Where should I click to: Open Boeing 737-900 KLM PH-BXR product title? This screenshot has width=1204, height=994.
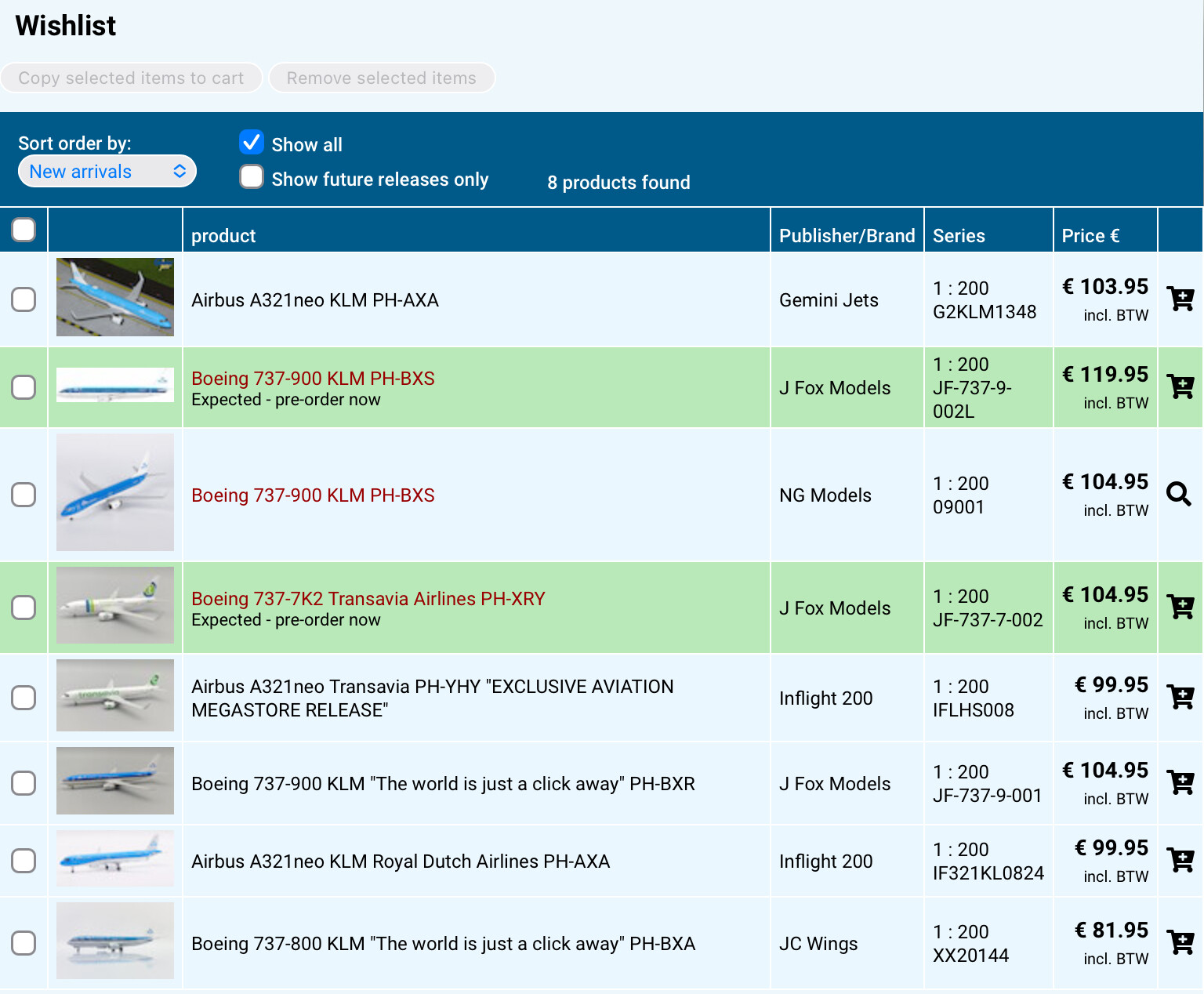tap(443, 783)
